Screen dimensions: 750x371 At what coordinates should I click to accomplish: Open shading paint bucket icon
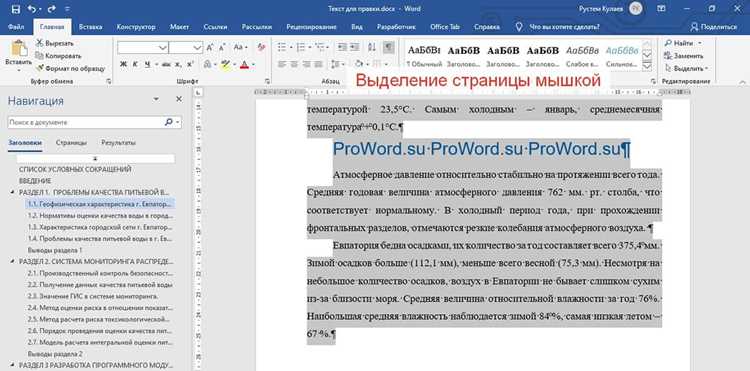click(359, 64)
